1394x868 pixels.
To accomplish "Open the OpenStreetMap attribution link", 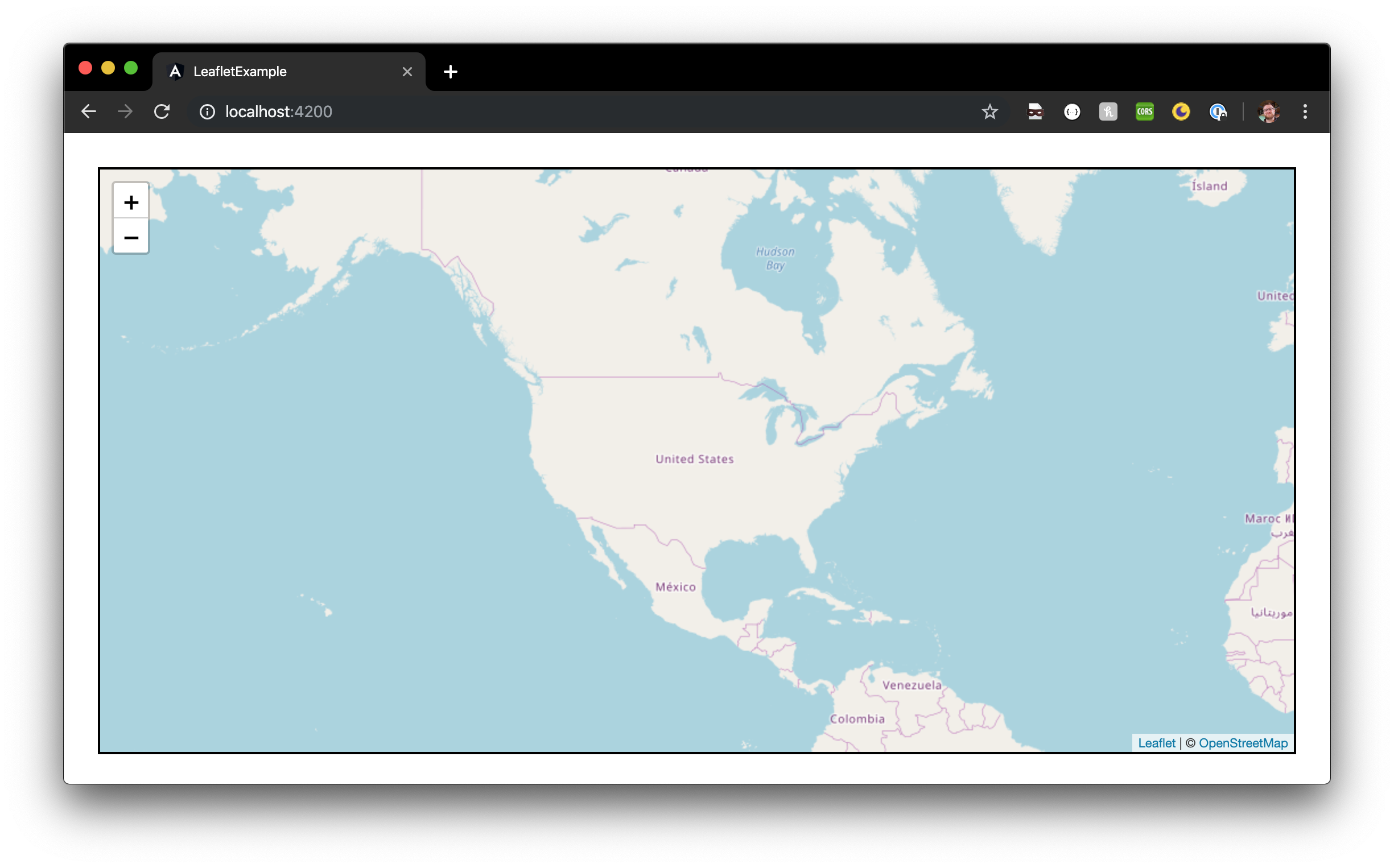I will click(1243, 743).
